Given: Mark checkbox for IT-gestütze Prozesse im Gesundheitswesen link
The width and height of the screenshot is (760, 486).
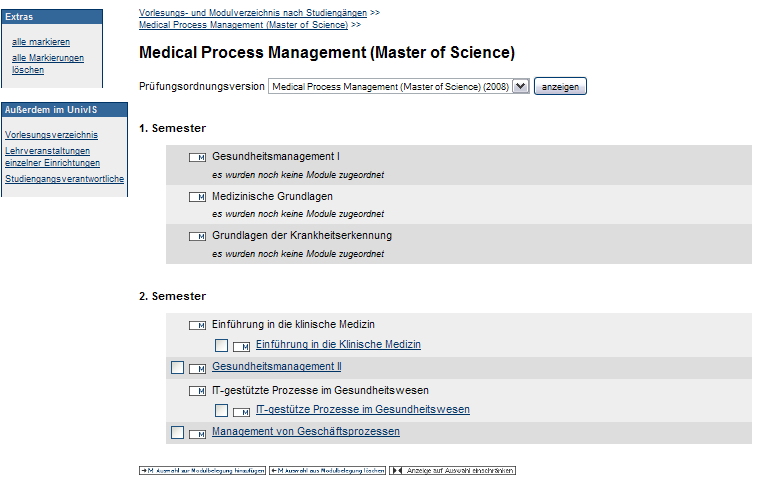Looking at the screenshot, I should (x=222, y=410).
